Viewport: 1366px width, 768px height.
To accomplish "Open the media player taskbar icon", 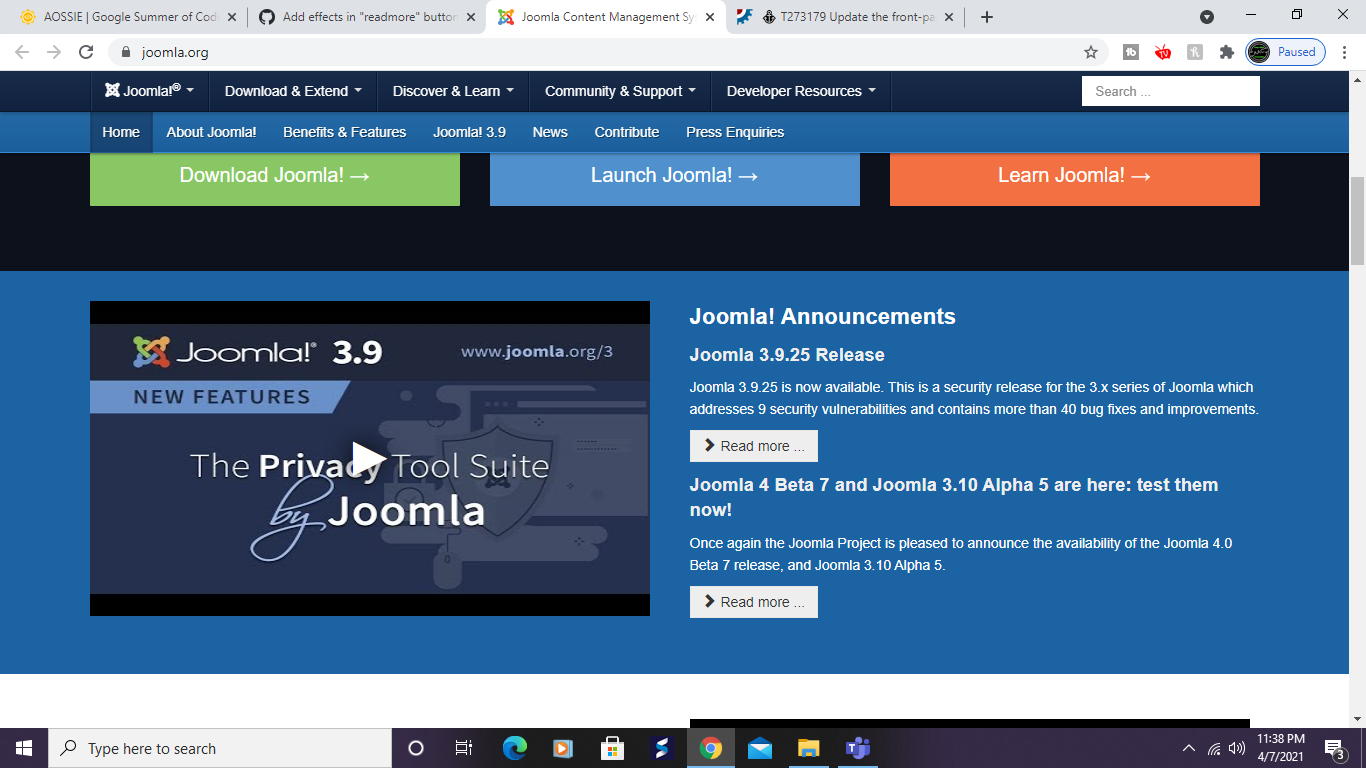I will [x=563, y=748].
